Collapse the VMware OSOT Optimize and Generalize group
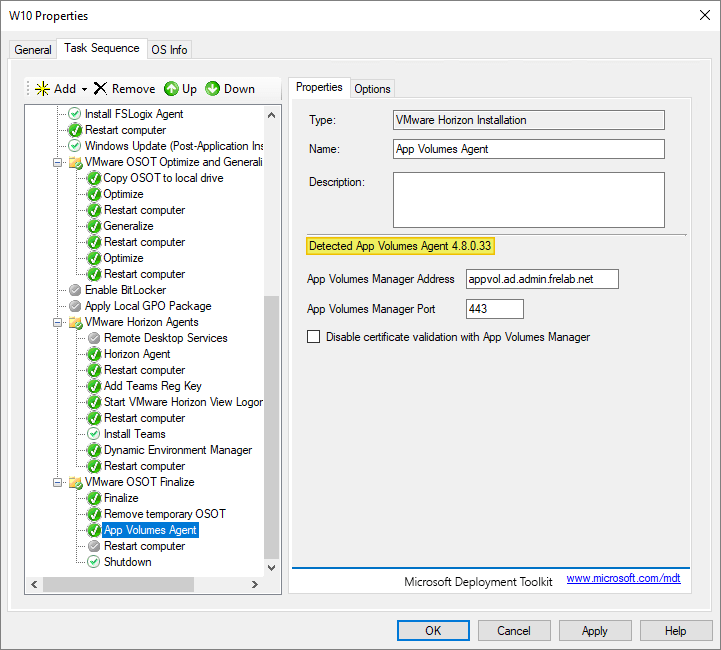Screen dimensions: 721x650 59,162
